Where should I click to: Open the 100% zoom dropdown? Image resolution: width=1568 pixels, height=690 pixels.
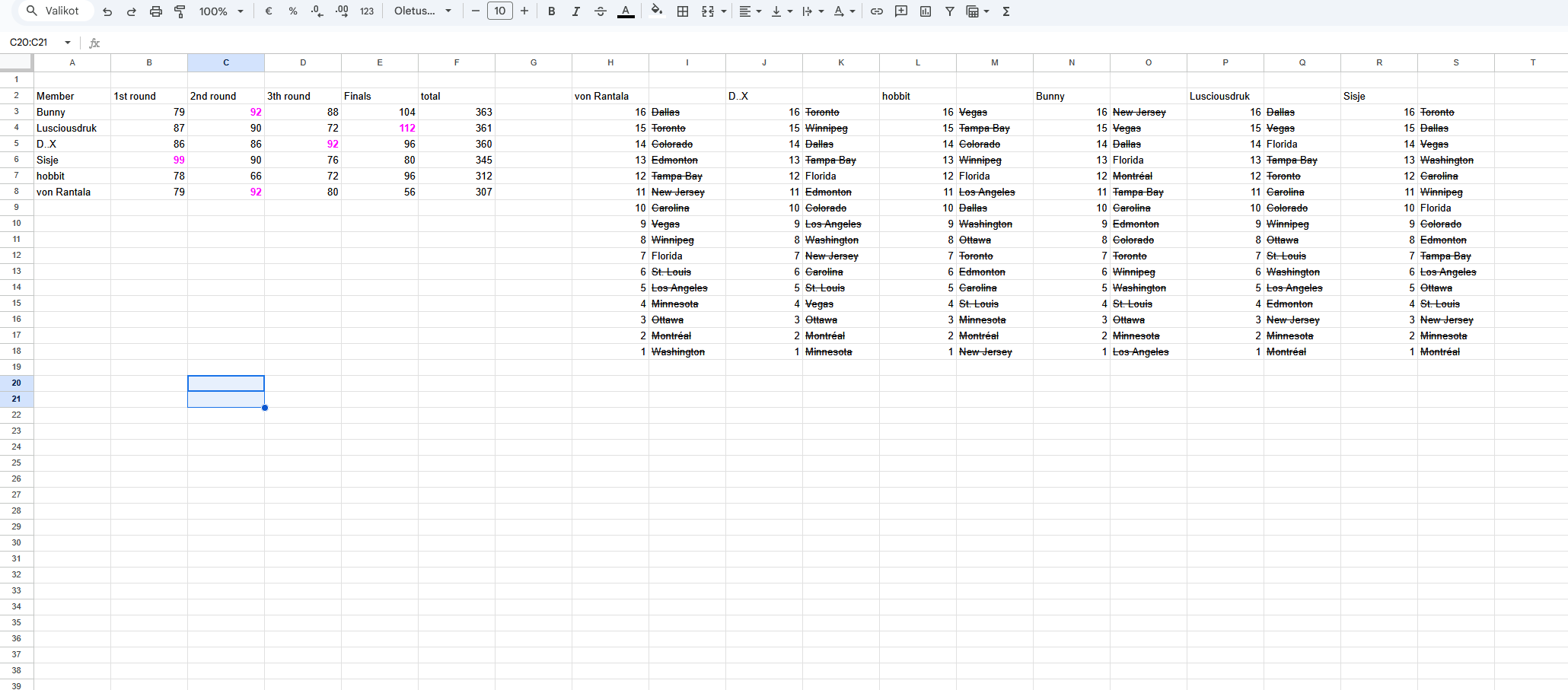221,11
